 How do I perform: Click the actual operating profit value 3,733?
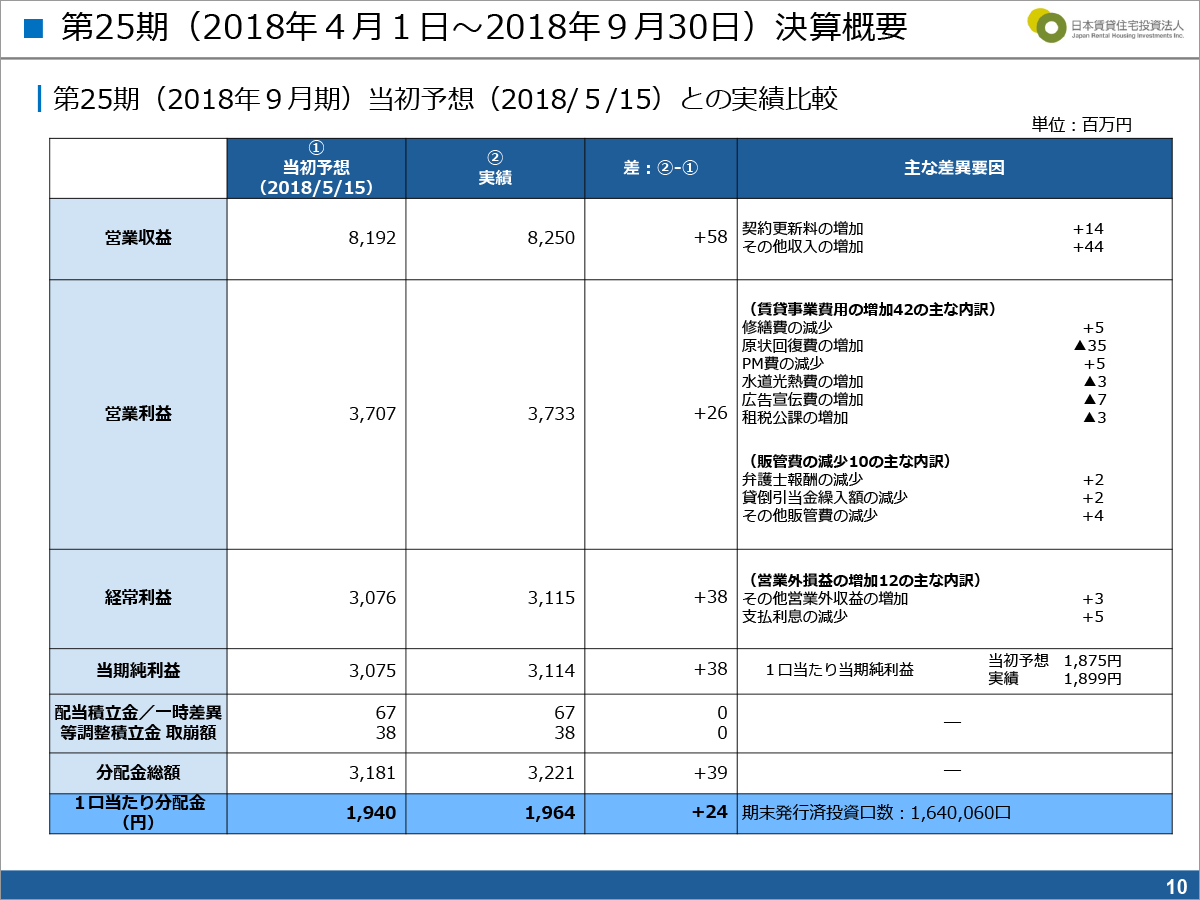pyautogui.click(x=551, y=413)
